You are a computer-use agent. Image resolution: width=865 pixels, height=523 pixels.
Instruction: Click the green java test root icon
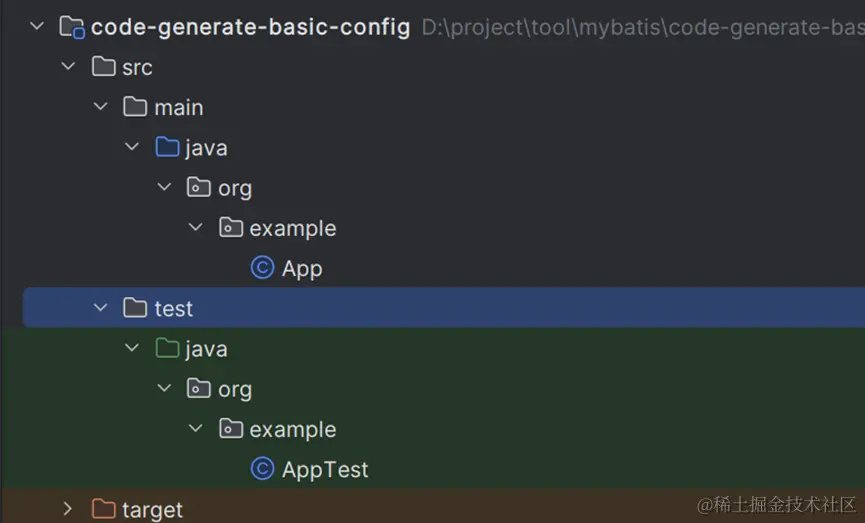pyautogui.click(x=167, y=349)
